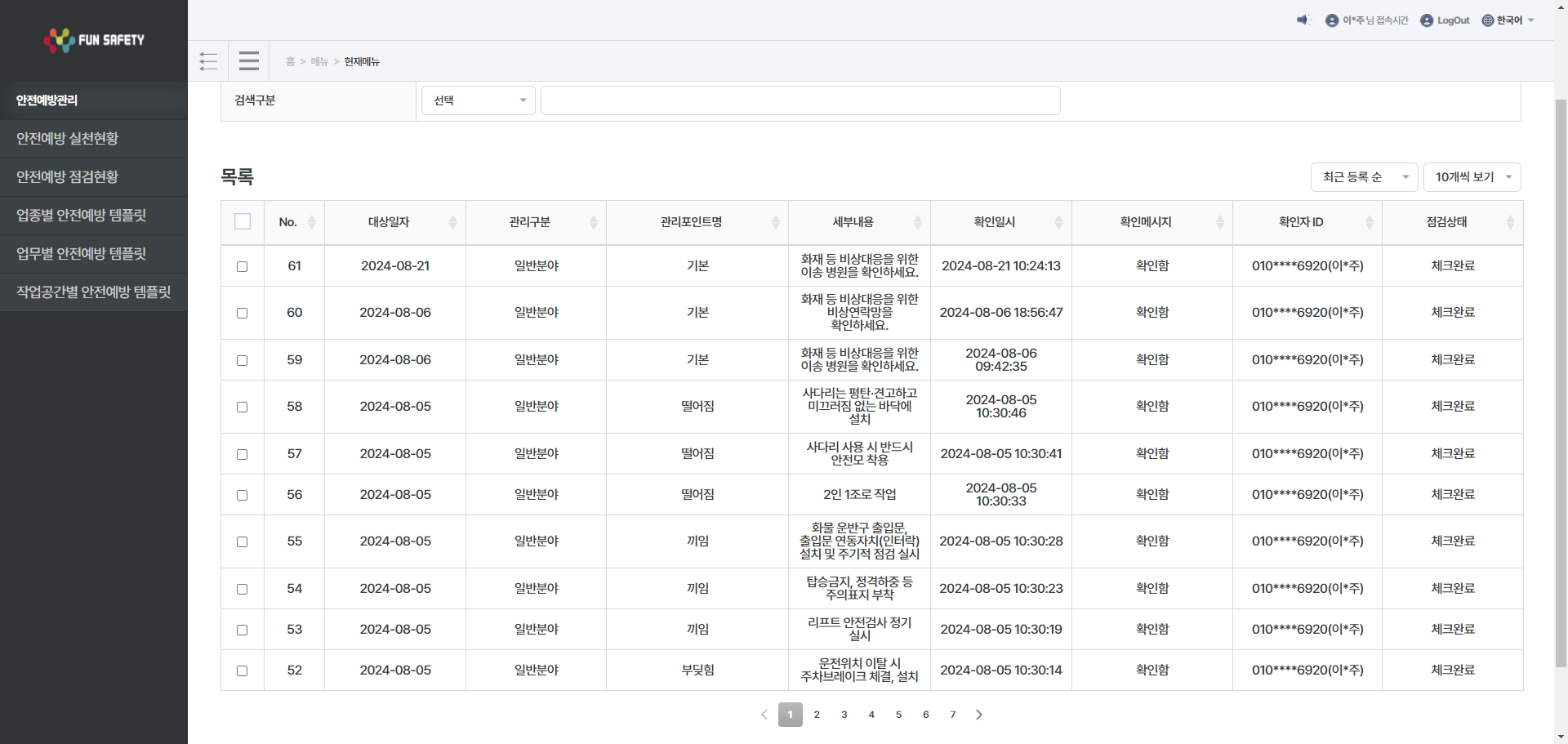The image size is (1568, 744).
Task: Sort by 대상일자 column arrows
Action: (453, 222)
